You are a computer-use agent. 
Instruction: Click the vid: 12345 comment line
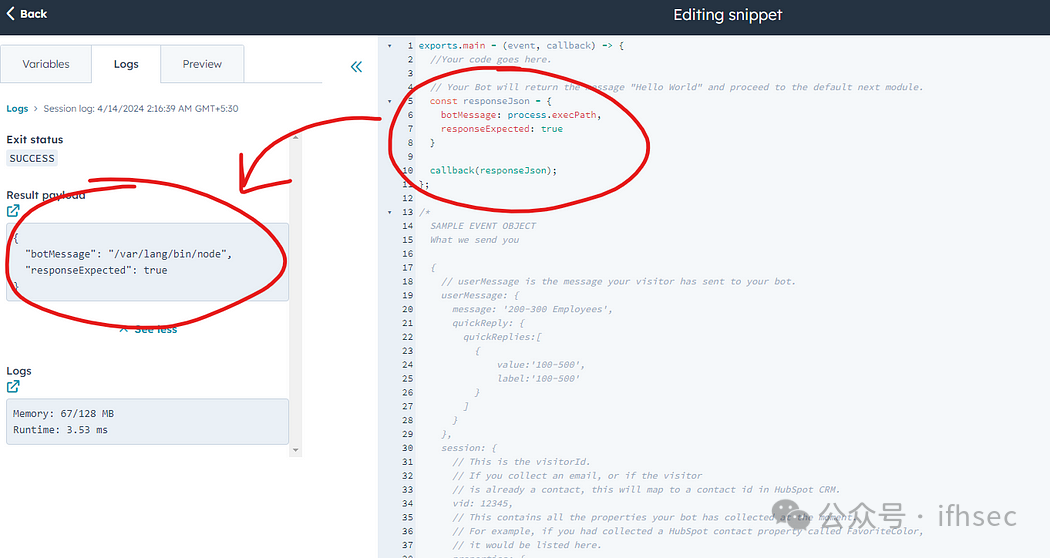[x=482, y=503]
